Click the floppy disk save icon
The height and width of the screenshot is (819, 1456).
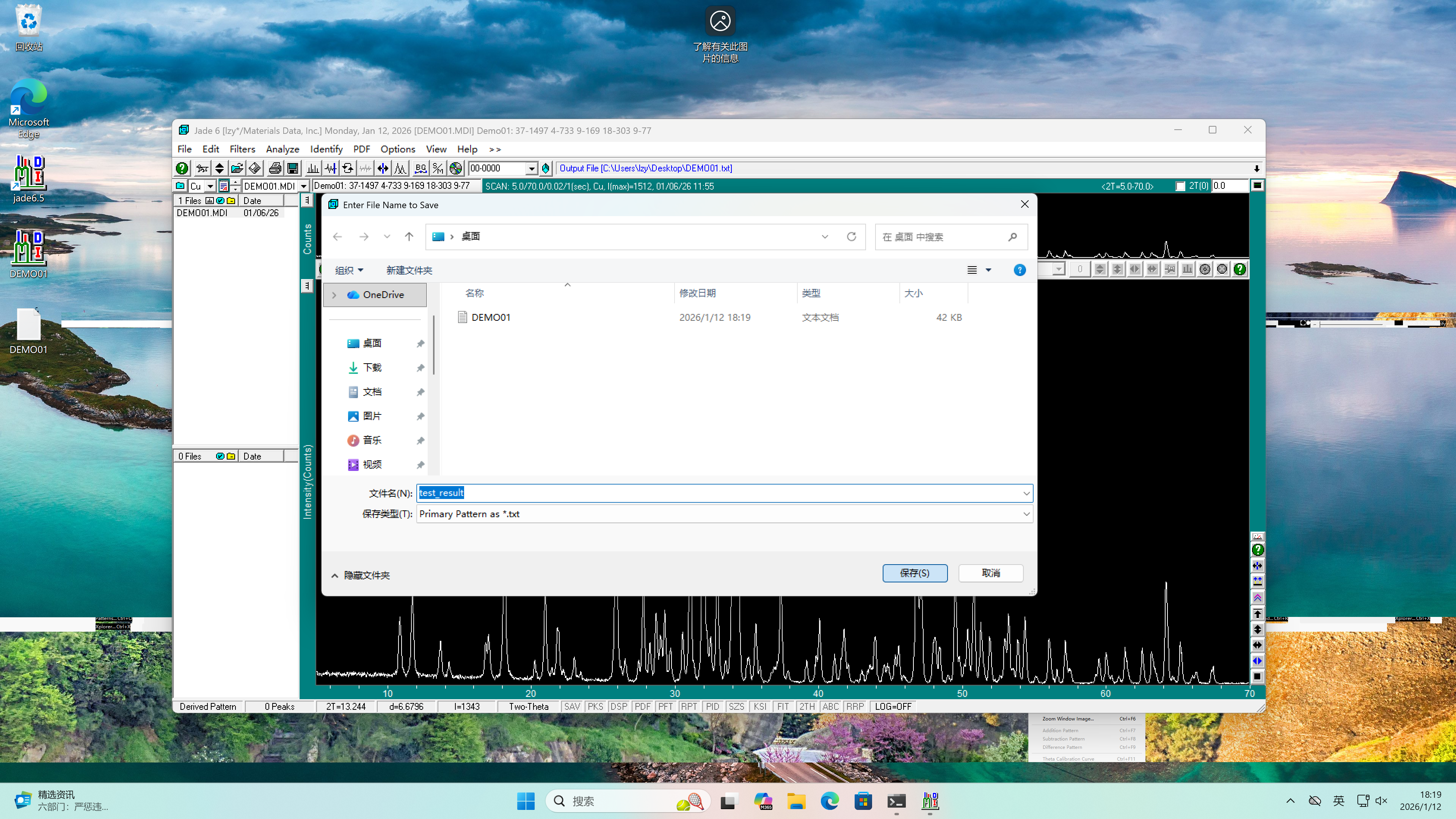point(293,168)
